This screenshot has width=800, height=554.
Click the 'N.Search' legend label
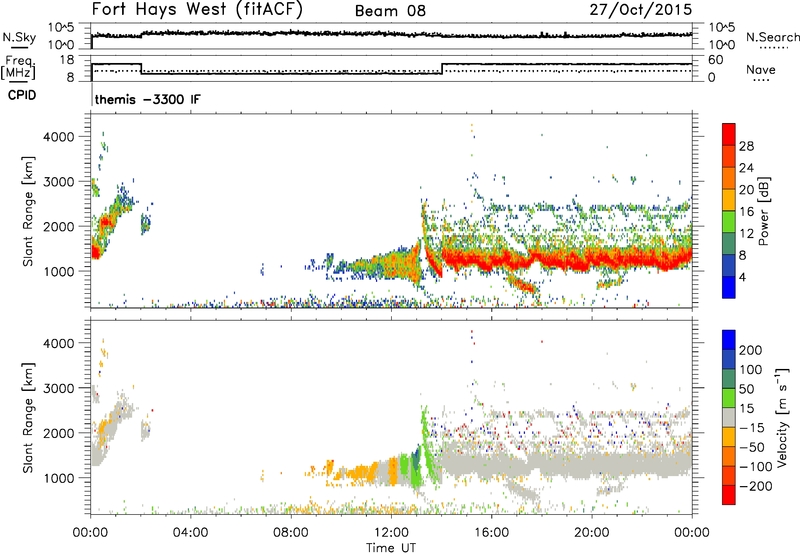coord(773,37)
